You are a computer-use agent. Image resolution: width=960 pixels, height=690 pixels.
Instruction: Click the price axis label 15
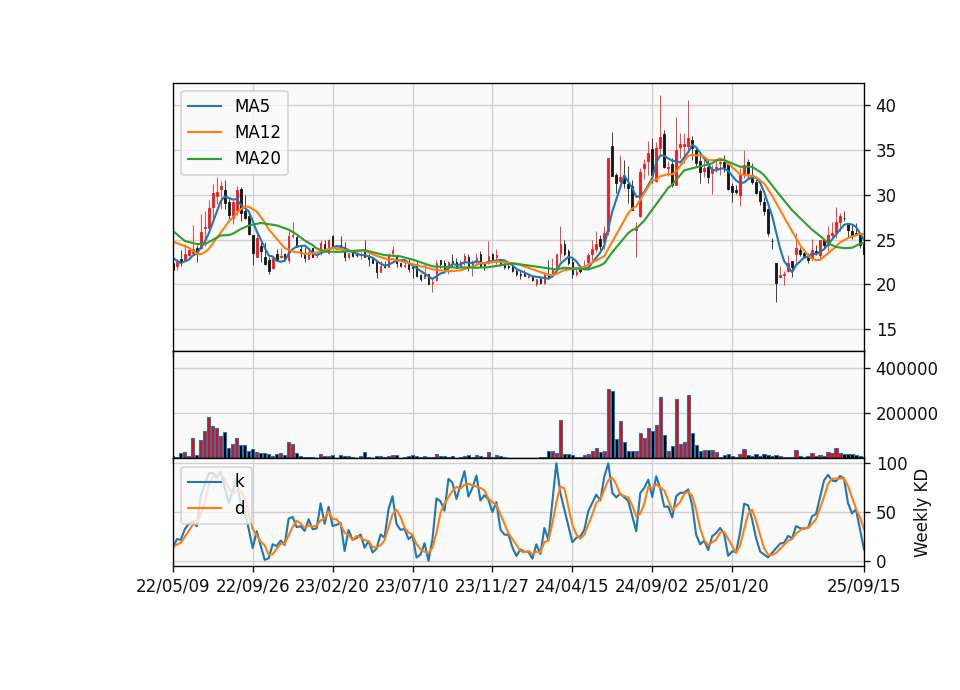tap(885, 330)
